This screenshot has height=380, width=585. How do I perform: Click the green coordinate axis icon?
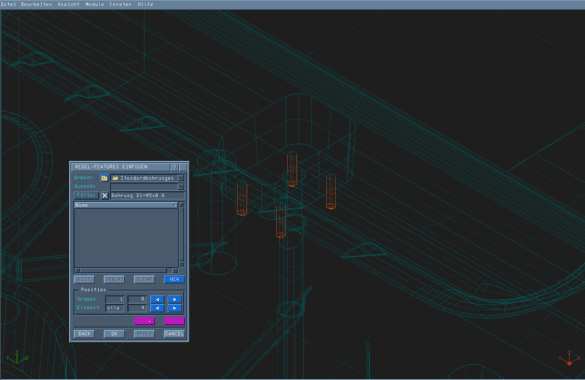click(17, 357)
